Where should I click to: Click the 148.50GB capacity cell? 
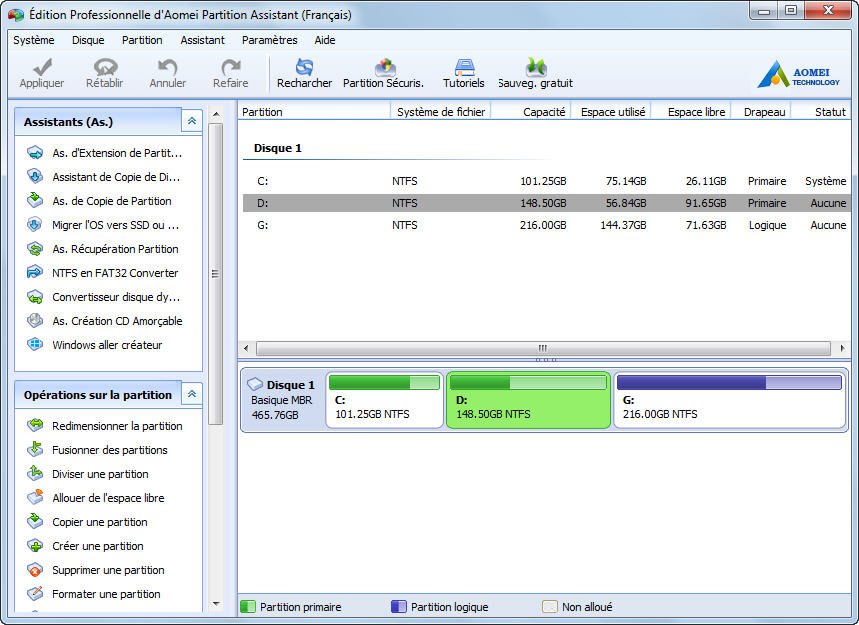[x=543, y=203]
